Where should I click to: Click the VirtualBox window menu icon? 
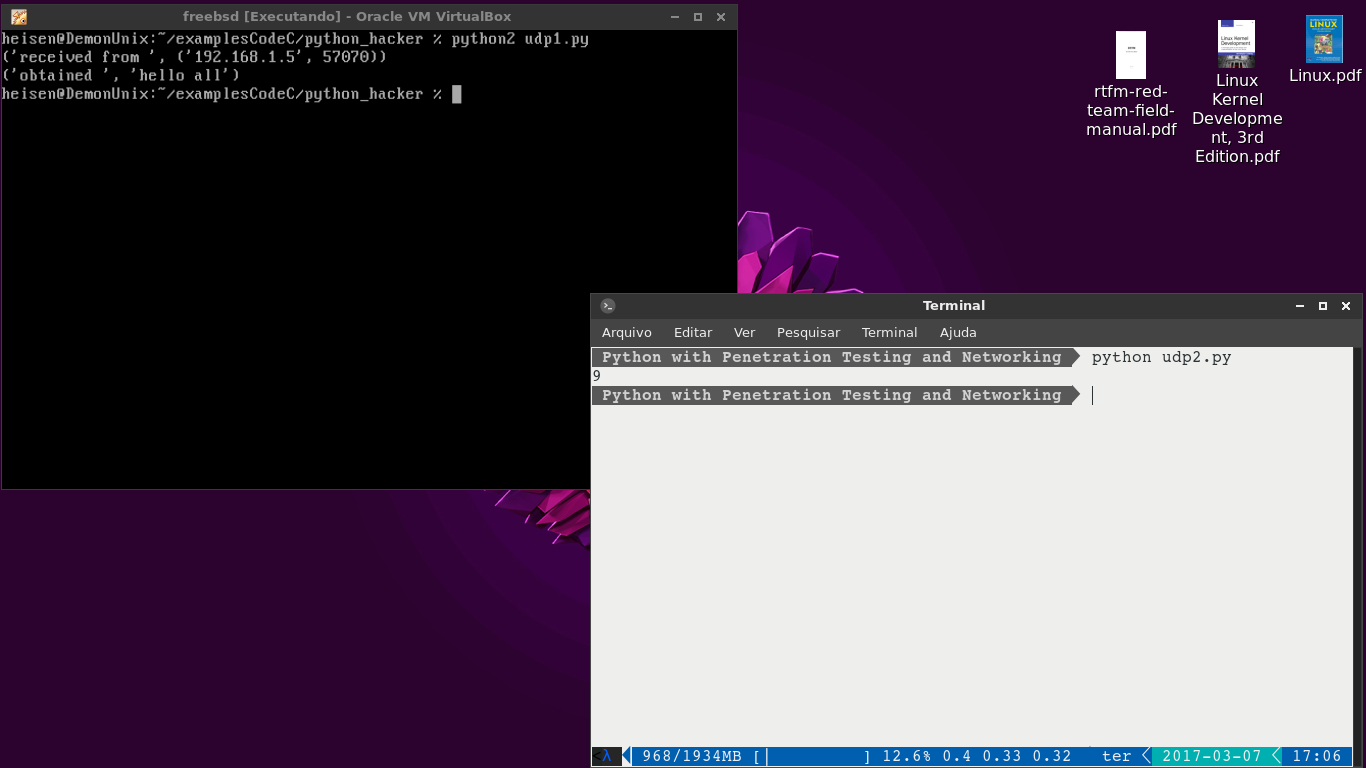18,17
